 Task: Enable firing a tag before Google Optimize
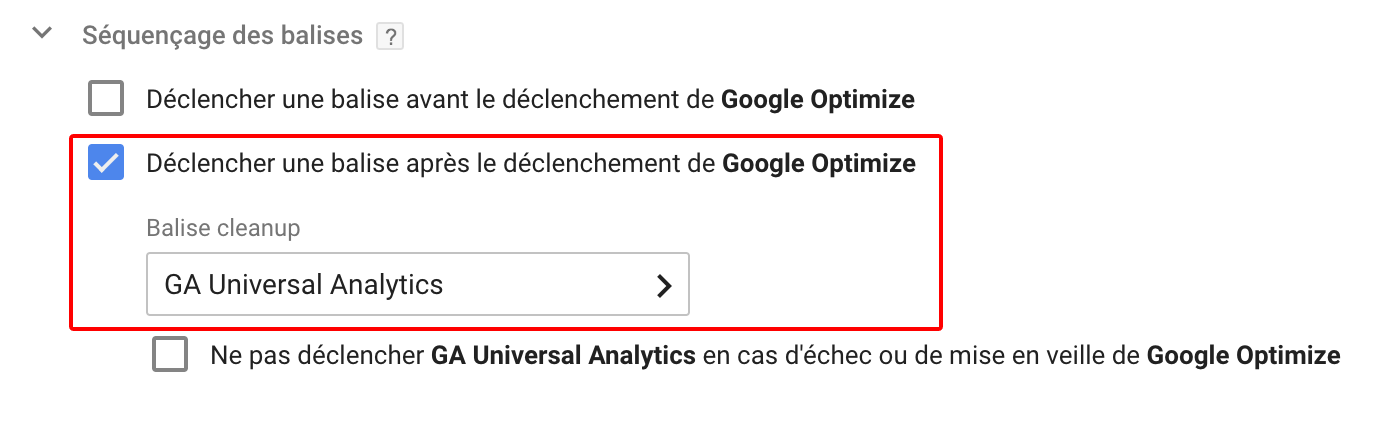pyautogui.click(x=106, y=100)
